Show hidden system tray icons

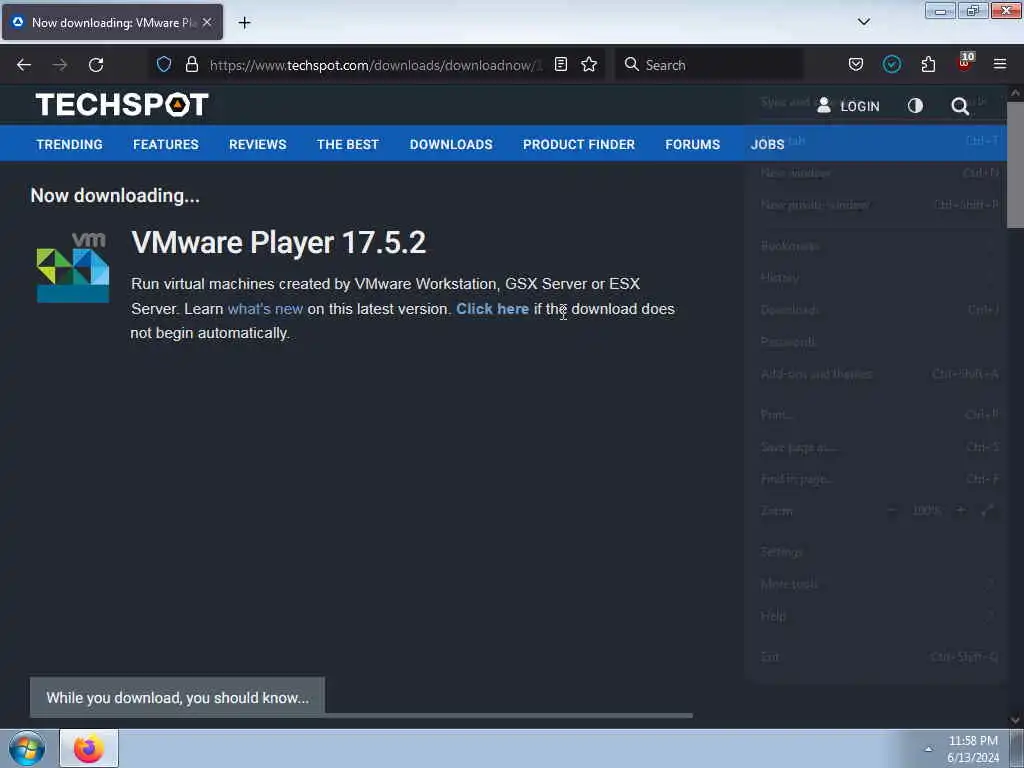click(x=928, y=749)
